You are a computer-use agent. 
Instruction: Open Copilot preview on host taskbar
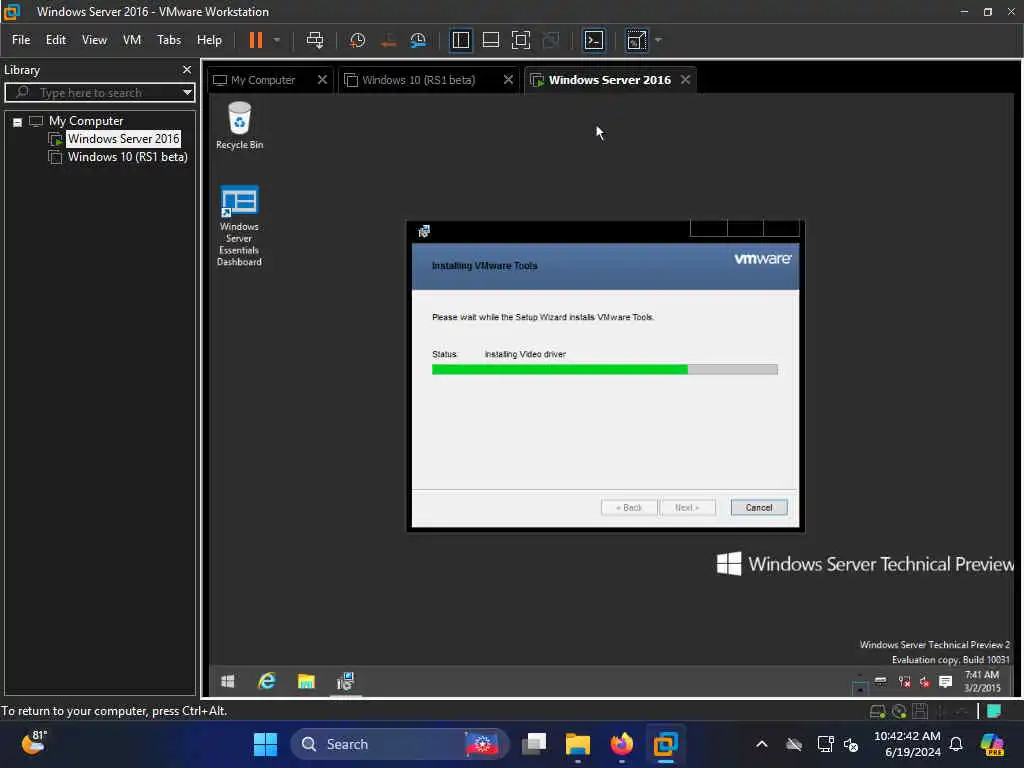coord(992,744)
